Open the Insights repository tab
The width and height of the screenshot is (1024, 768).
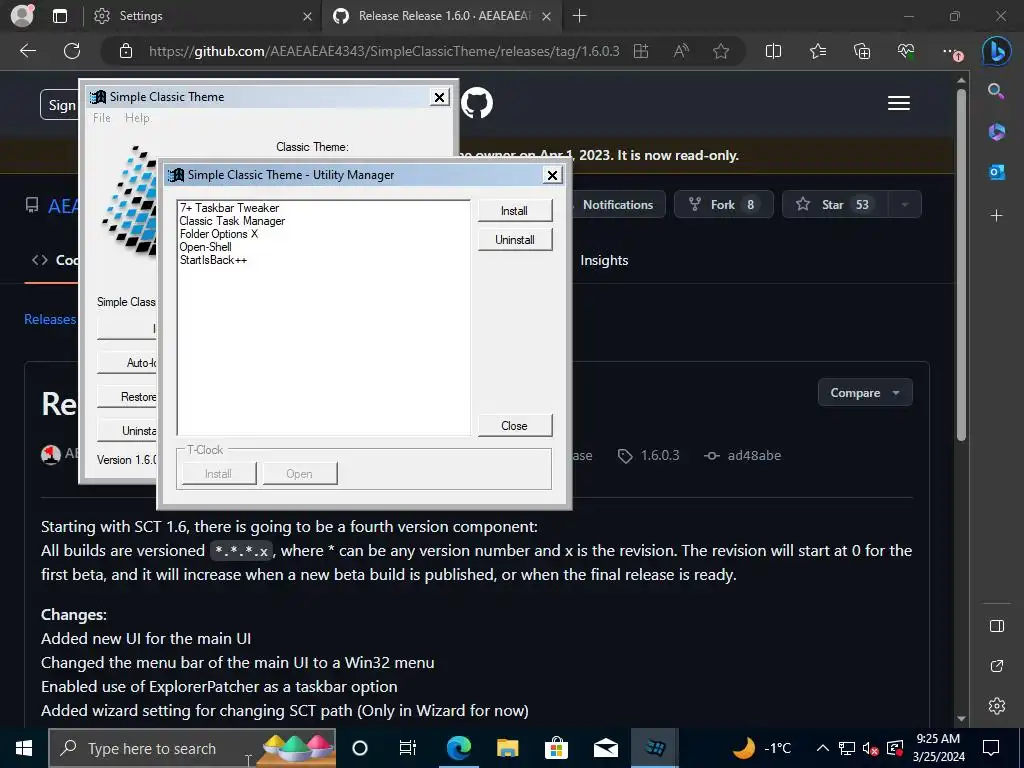pyautogui.click(x=604, y=260)
